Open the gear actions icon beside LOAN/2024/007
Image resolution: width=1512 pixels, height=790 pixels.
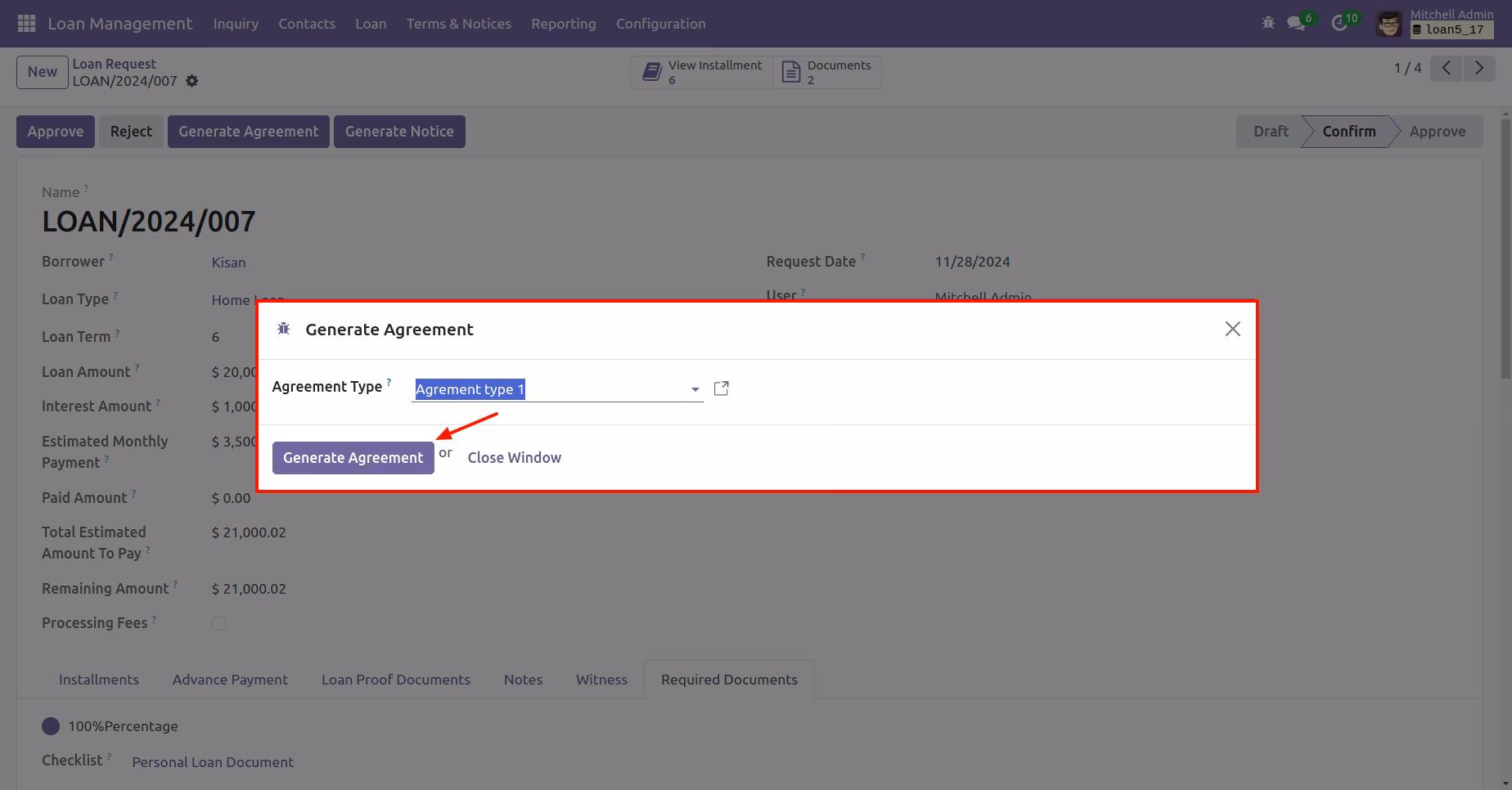191,81
